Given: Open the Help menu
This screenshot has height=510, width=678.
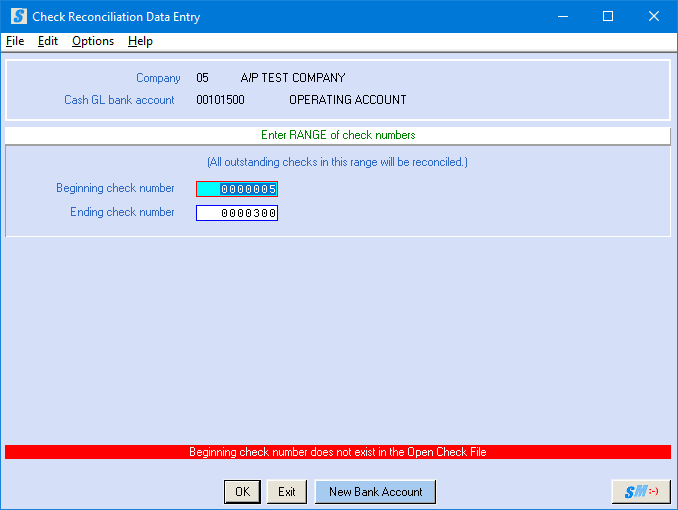Looking at the screenshot, I should coord(140,41).
